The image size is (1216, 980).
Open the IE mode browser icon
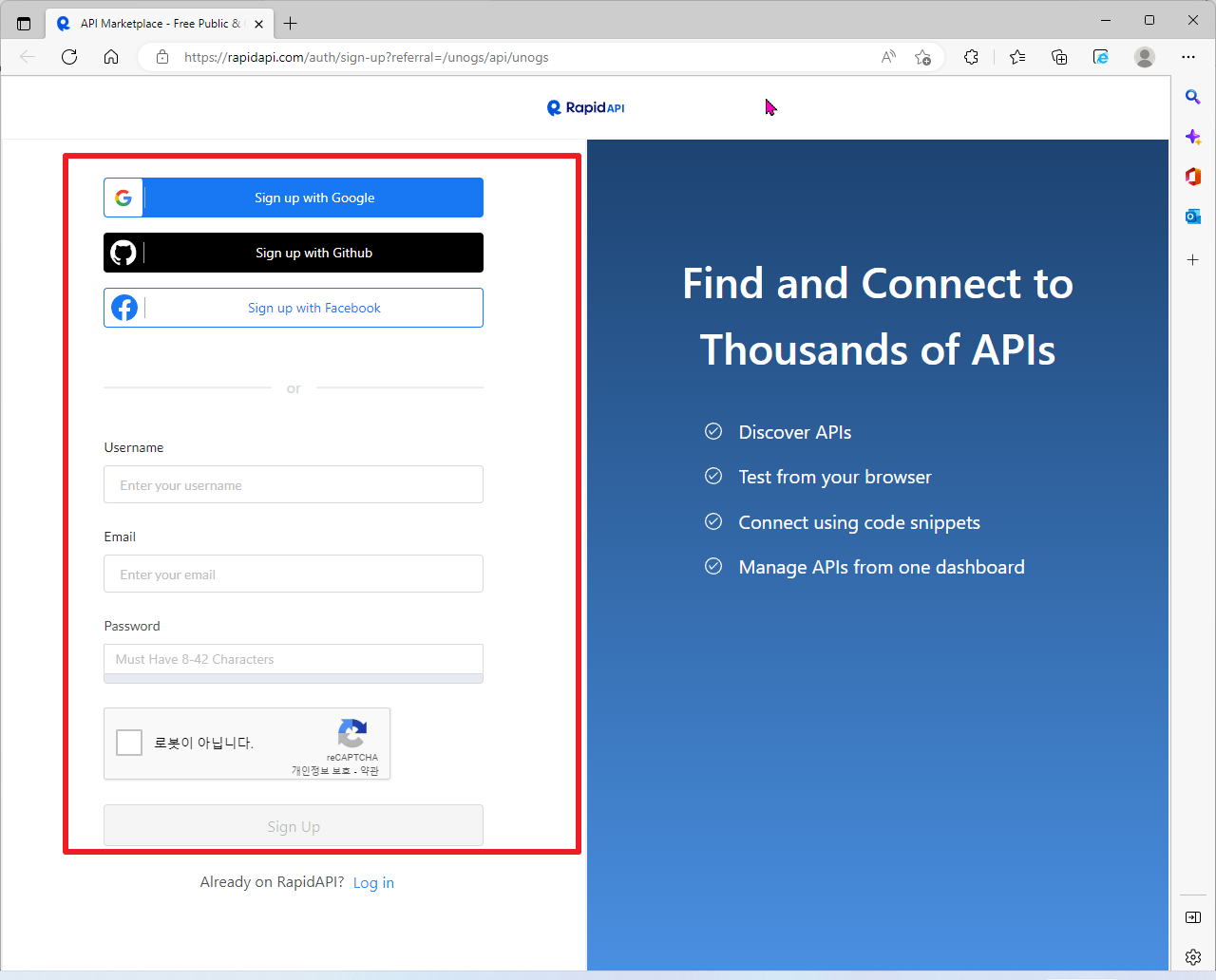click(1101, 57)
